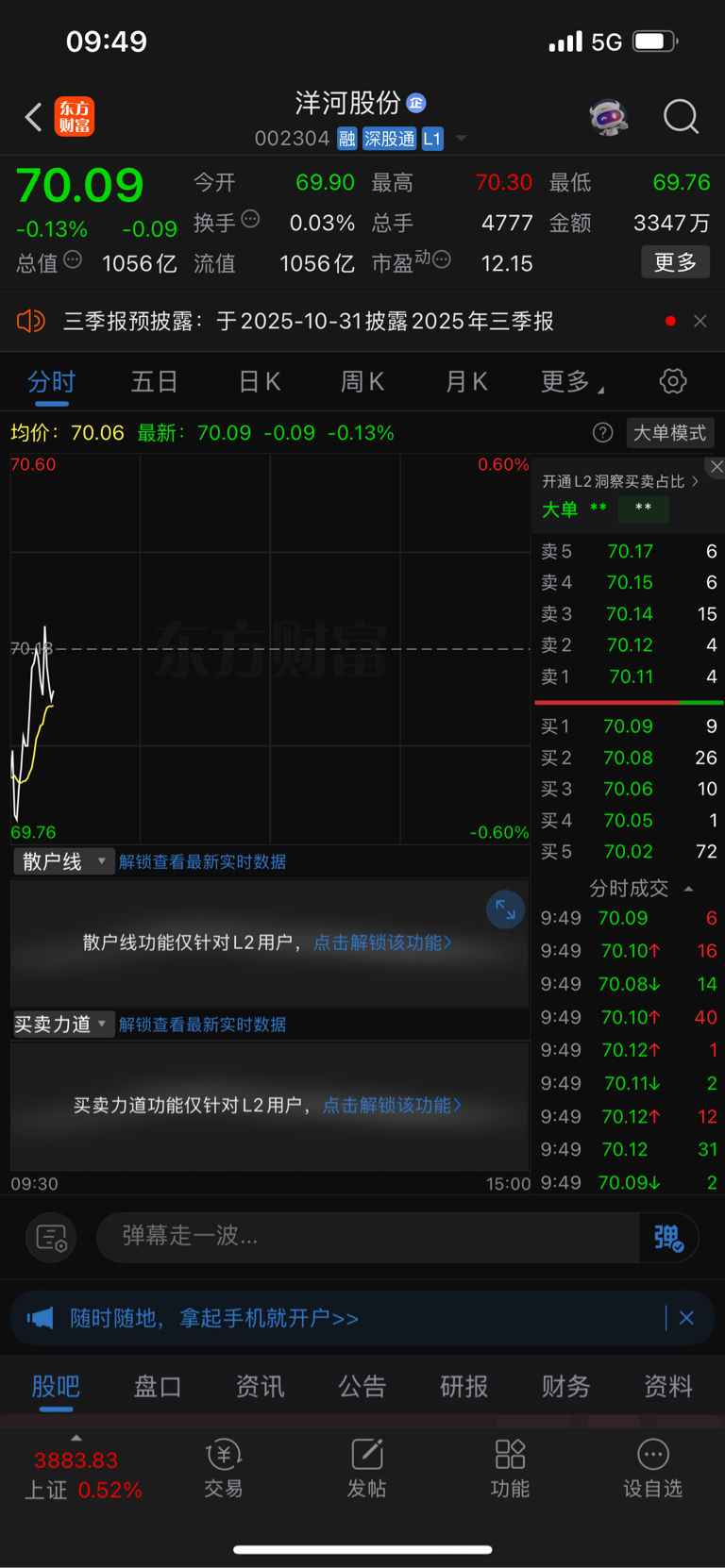This screenshot has height=1568, width=725.
Task: Open info icon next to 市盈
Action: [x=441, y=259]
